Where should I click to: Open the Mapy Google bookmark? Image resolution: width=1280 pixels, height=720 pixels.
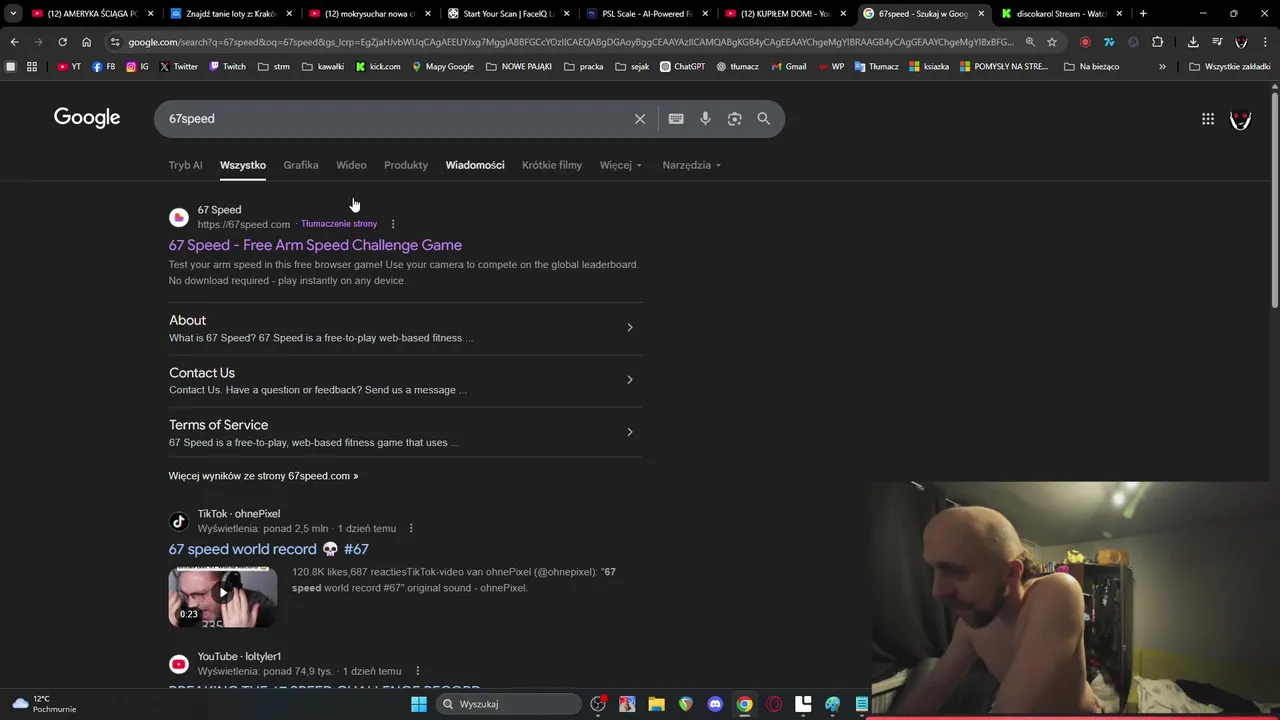pos(443,67)
